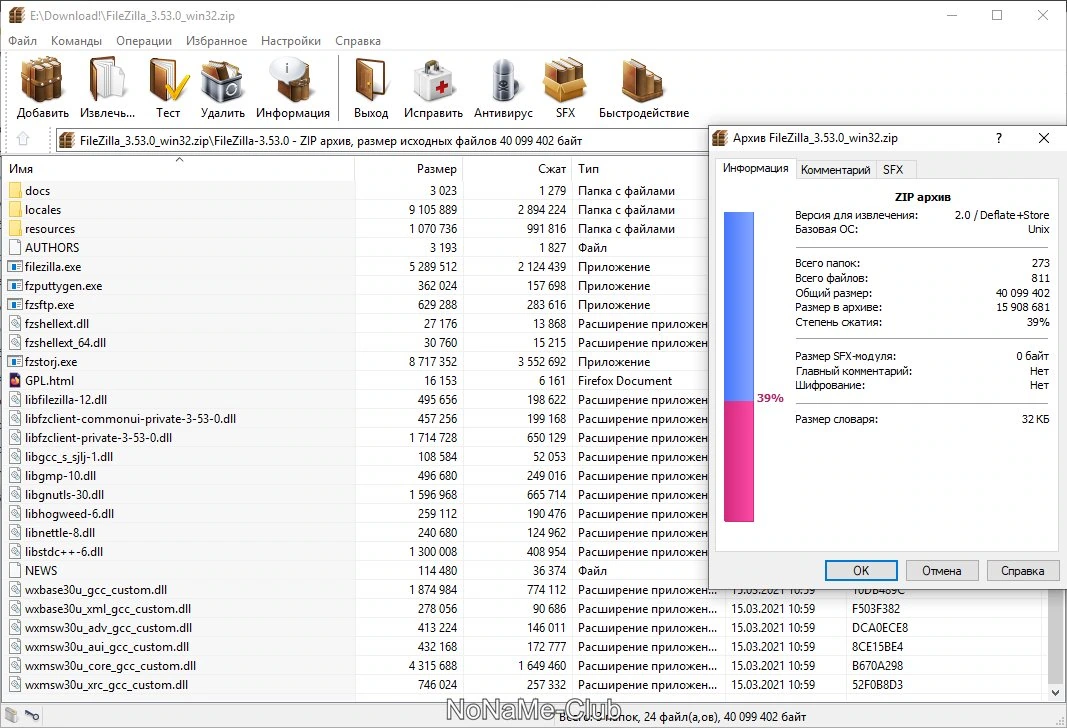
Task: Click the GPL.html Firefox document icon
Action: 16,380
